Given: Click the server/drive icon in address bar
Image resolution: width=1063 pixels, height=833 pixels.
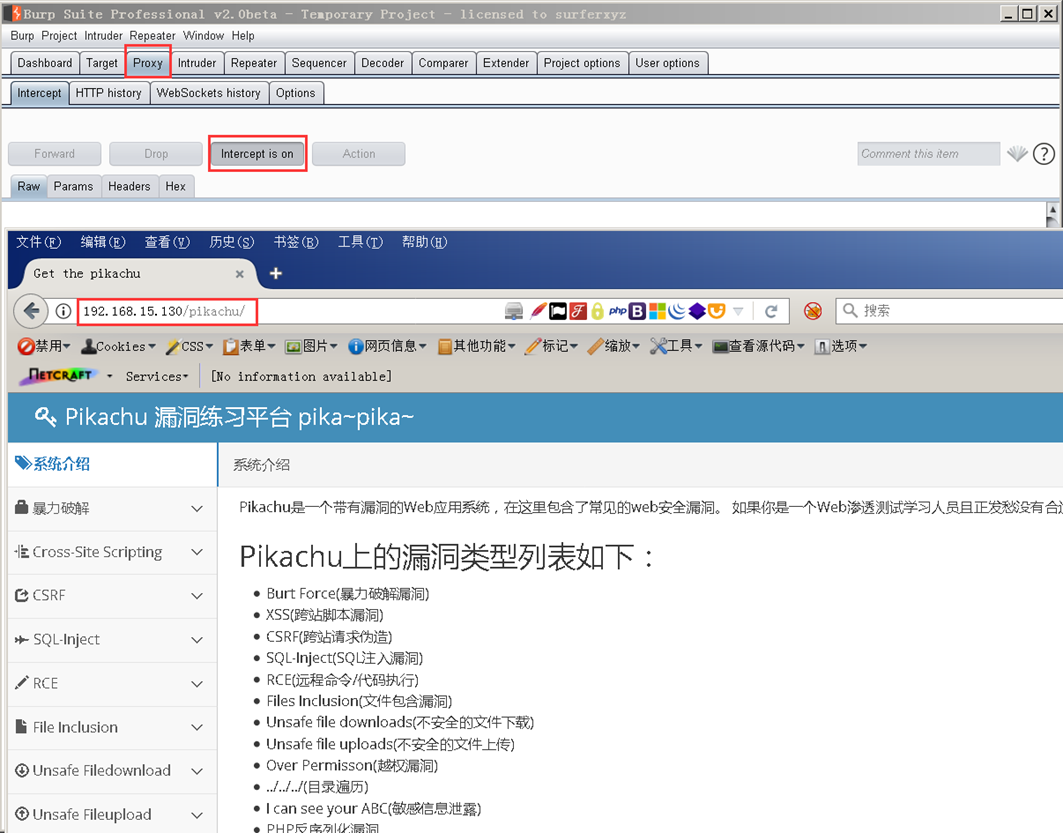Looking at the screenshot, I should (514, 311).
